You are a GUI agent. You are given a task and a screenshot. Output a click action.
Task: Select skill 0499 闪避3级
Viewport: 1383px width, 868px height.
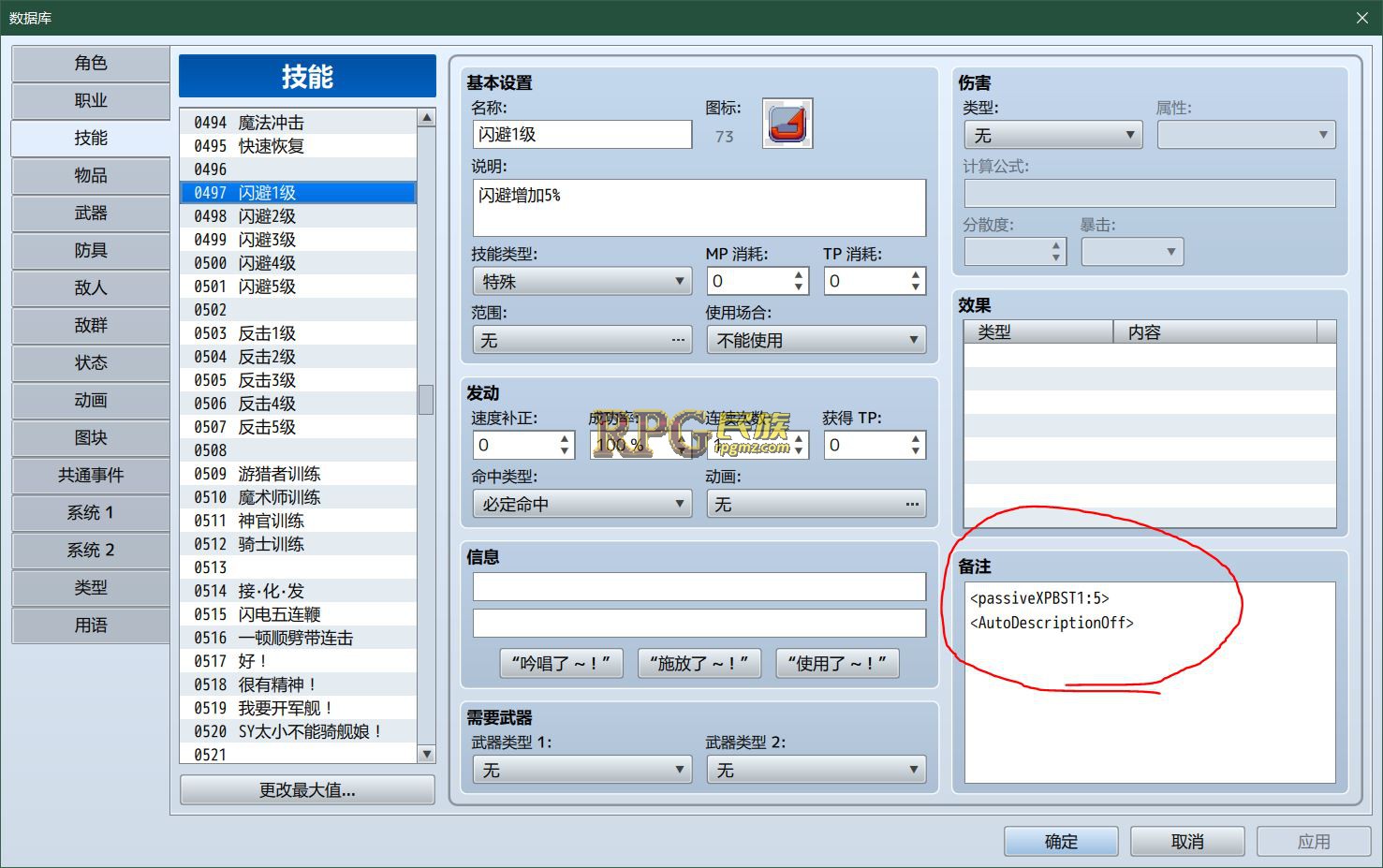(x=298, y=239)
